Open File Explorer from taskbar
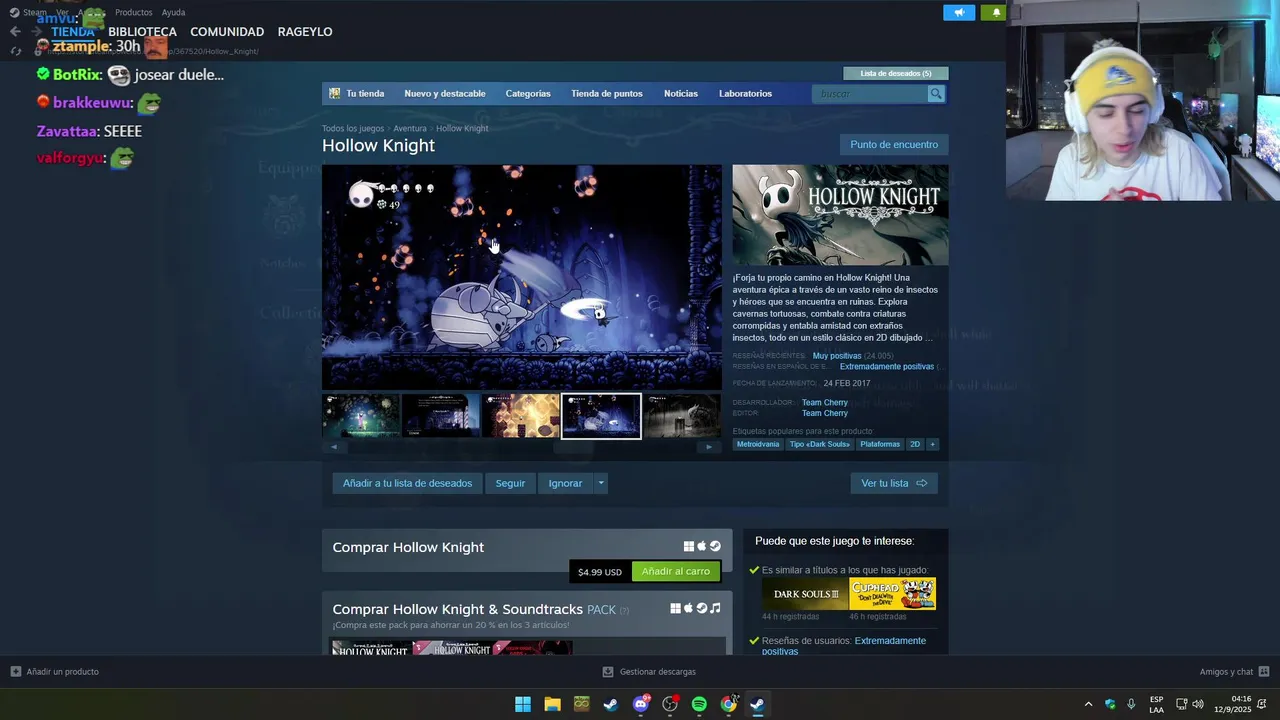1280x720 pixels. [x=552, y=704]
